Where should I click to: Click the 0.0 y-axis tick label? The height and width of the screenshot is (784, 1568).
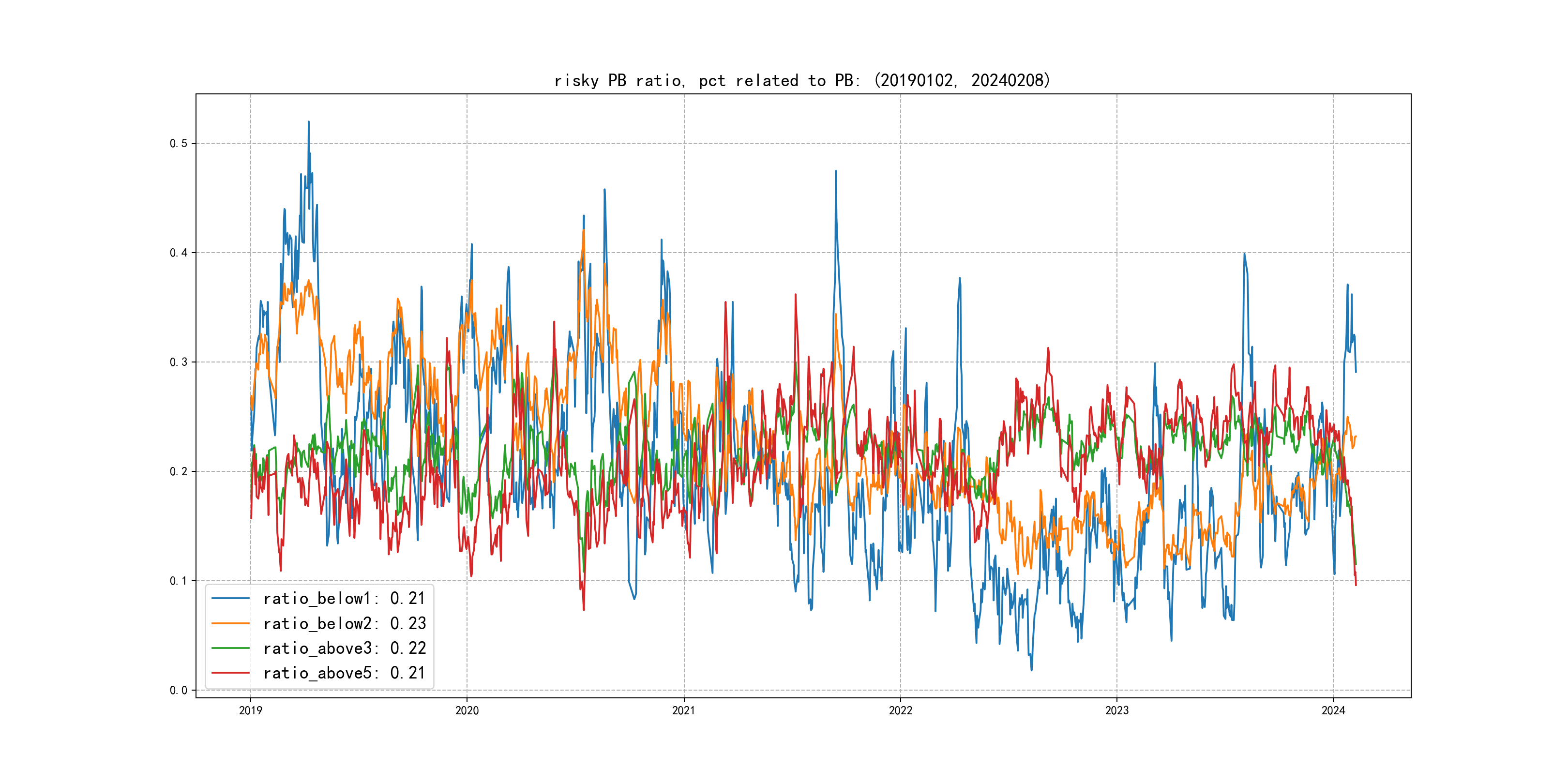[x=179, y=690]
